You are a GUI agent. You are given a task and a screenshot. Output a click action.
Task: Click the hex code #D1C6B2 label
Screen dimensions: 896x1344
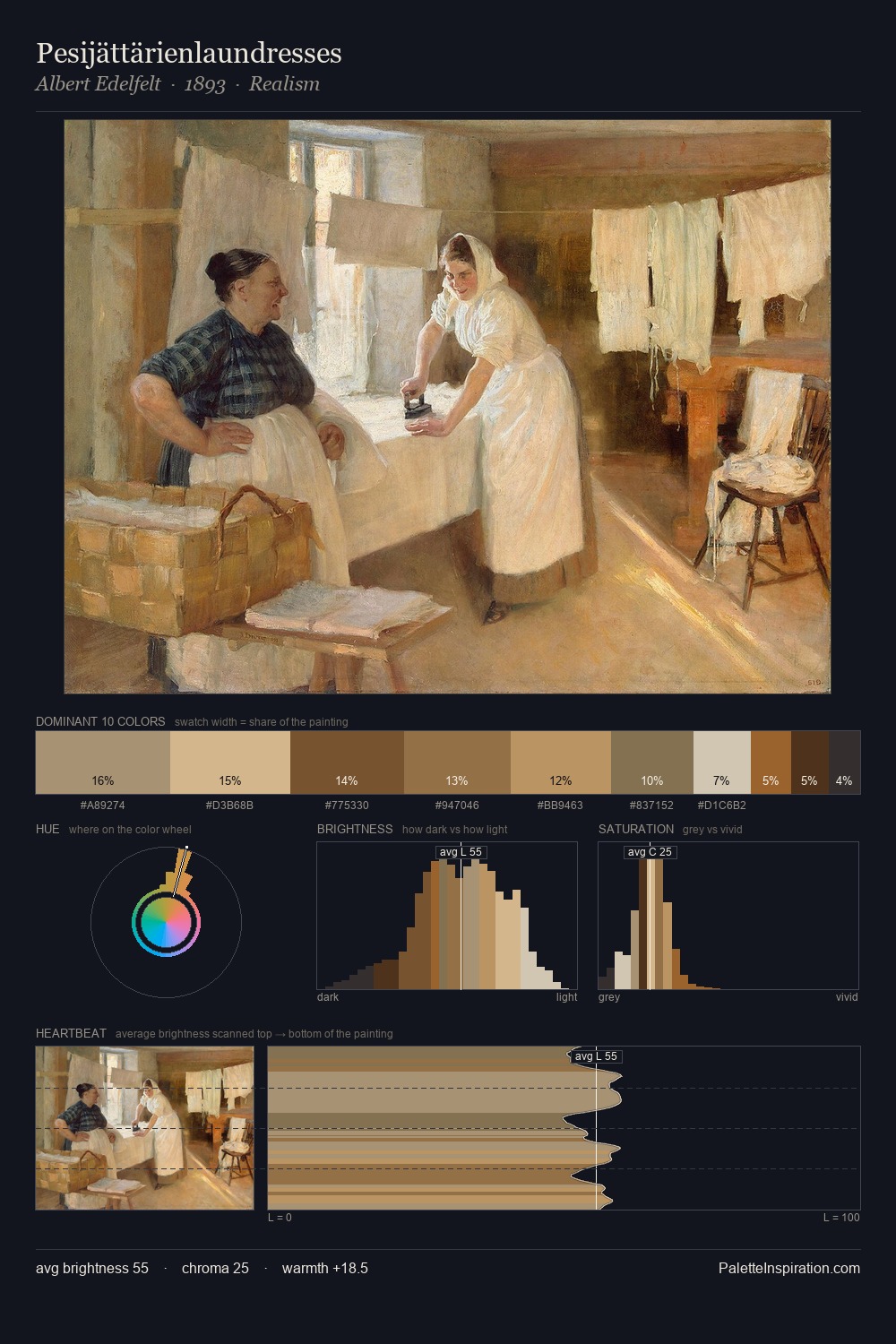point(722,806)
